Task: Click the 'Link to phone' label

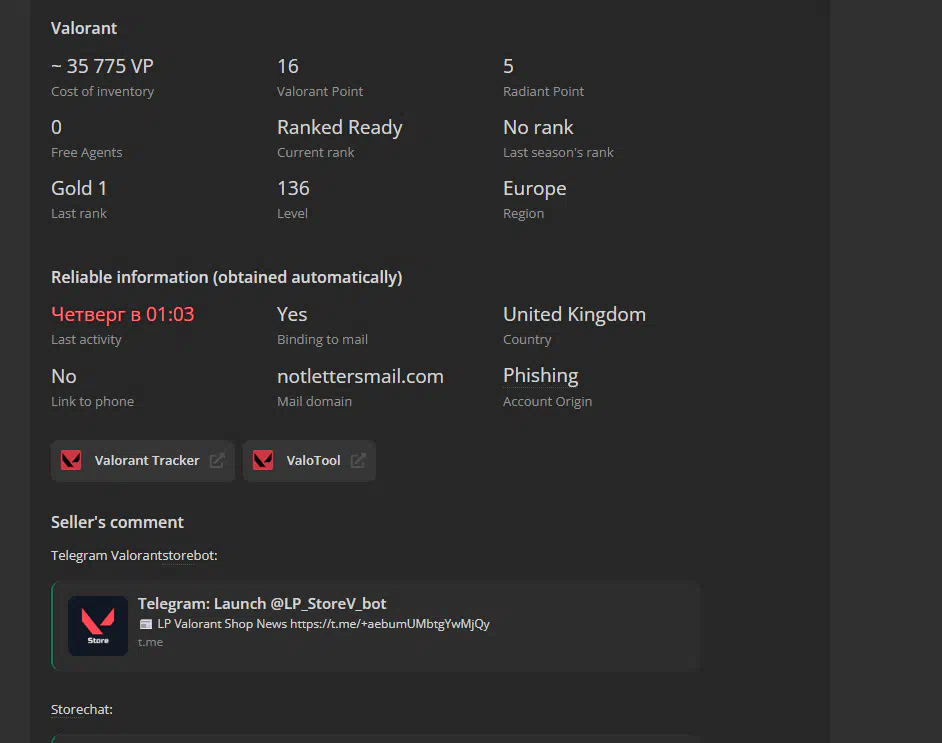Action: (93, 401)
